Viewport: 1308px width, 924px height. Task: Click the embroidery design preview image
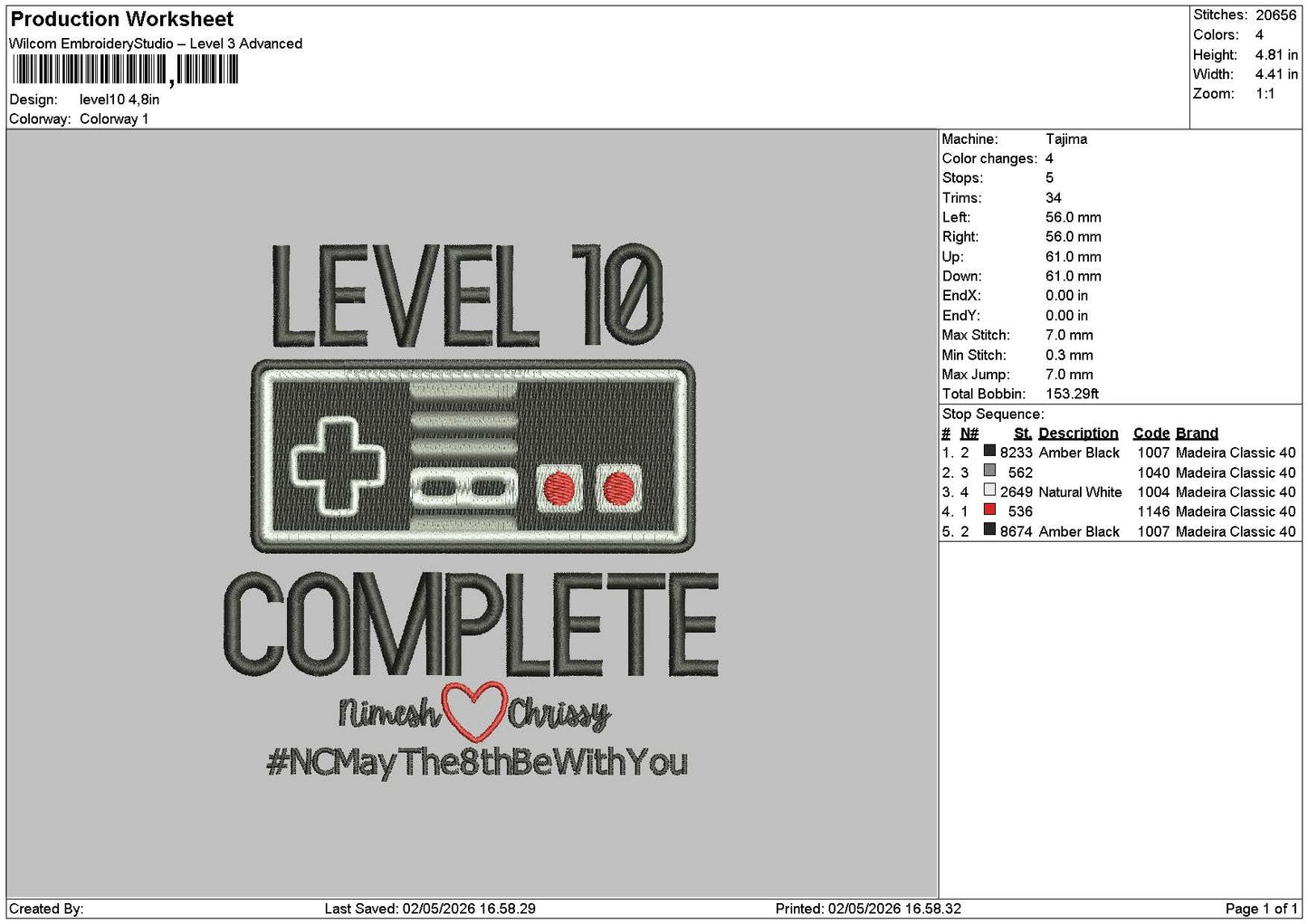(x=472, y=511)
